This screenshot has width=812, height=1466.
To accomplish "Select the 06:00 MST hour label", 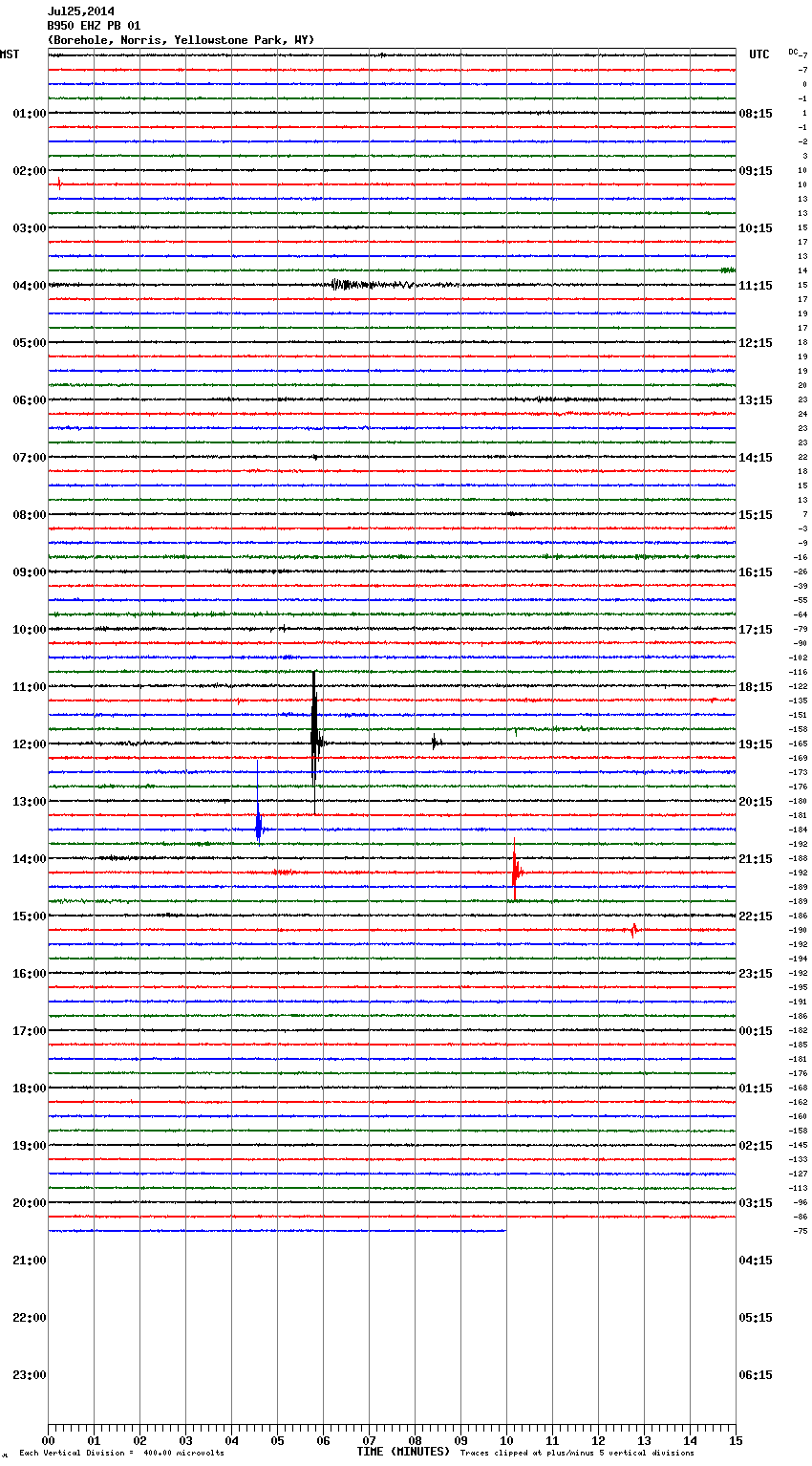I will 30,399.
